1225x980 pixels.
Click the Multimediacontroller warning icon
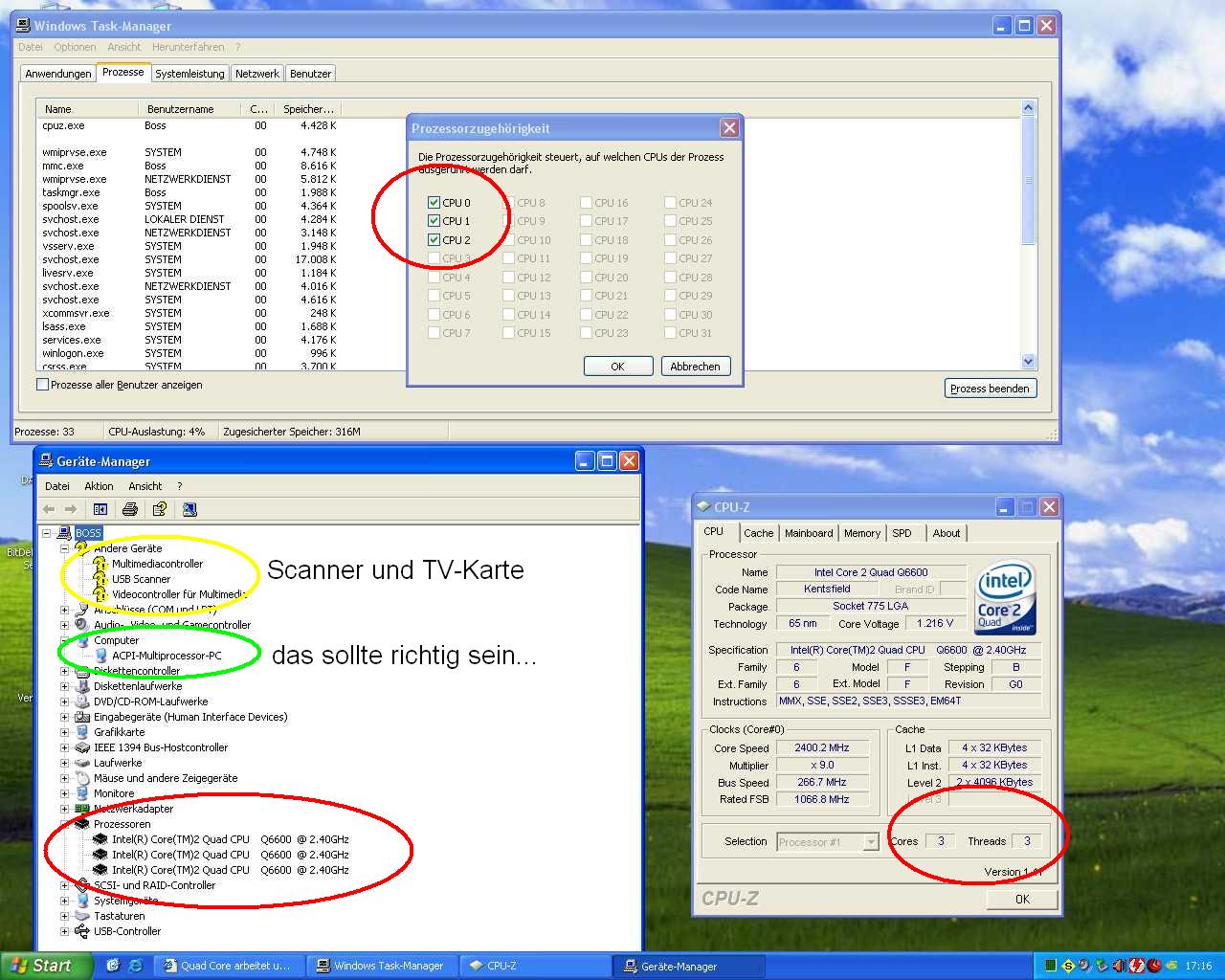pyautogui.click(x=100, y=564)
